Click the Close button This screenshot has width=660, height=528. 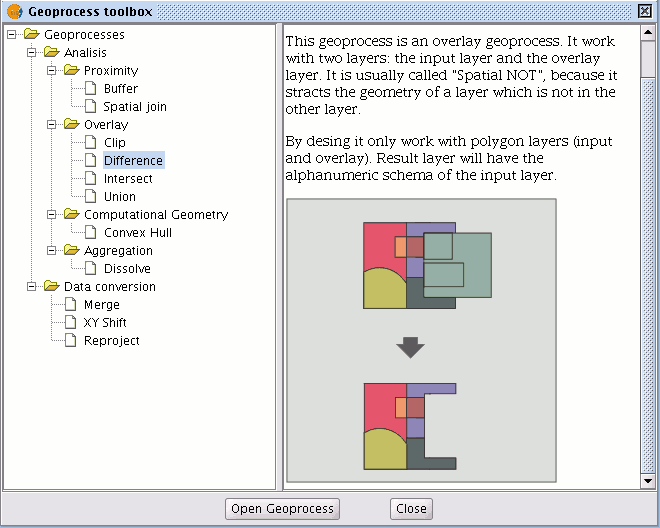[x=411, y=509]
